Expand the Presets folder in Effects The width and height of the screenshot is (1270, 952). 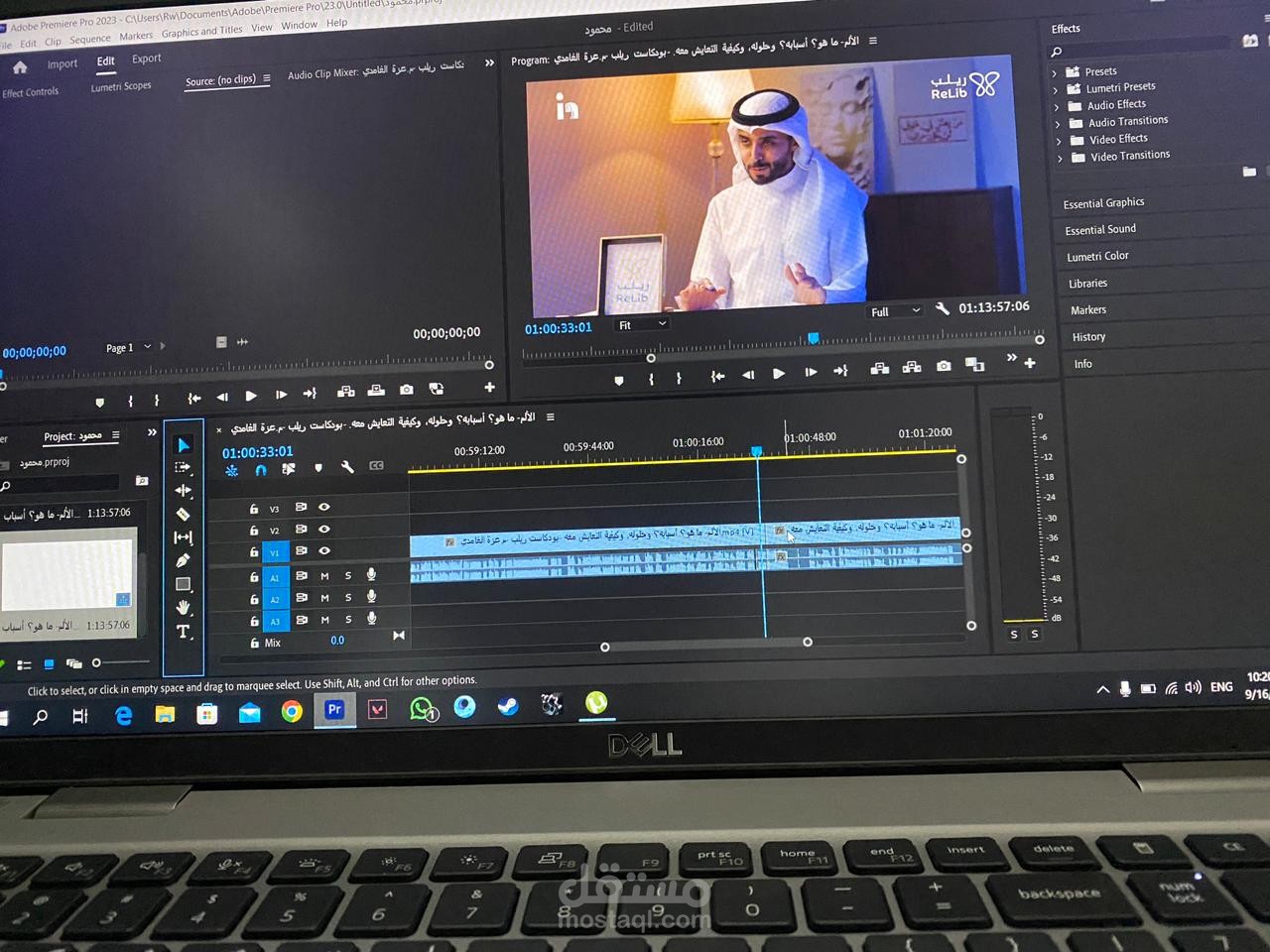1055,73
